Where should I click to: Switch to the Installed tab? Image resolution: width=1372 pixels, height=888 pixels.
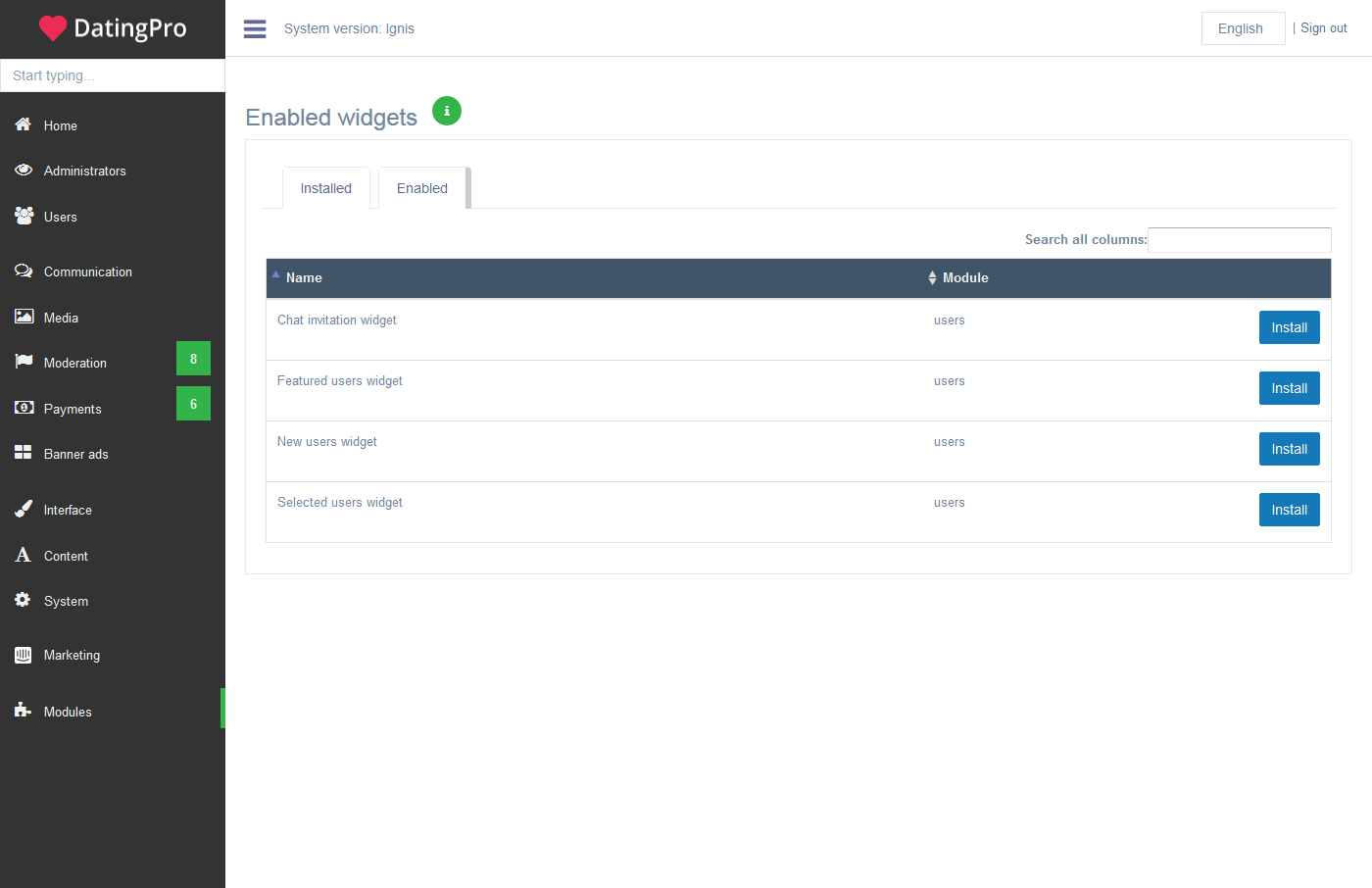[325, 188]
